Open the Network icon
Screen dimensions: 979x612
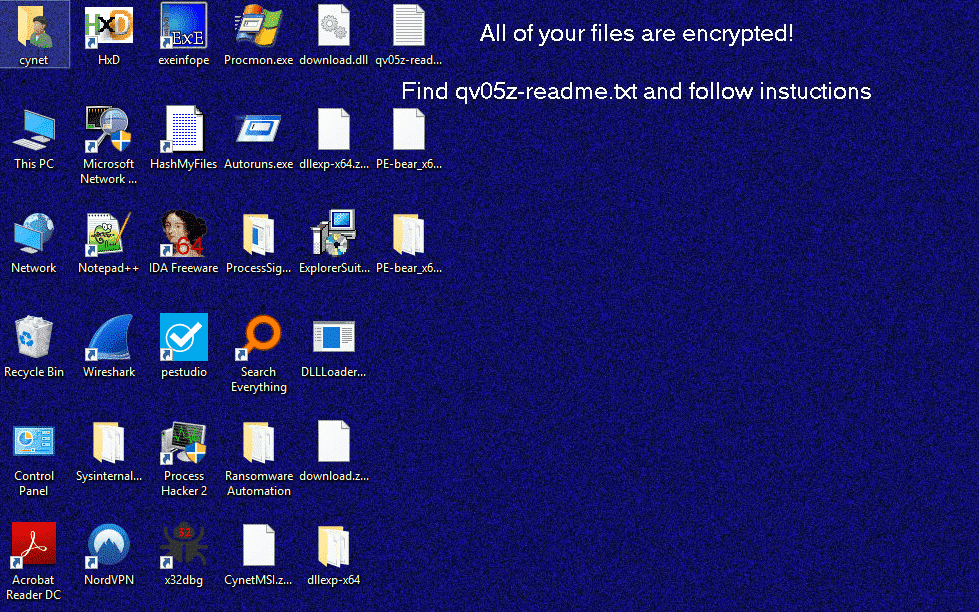coord(34,234)
